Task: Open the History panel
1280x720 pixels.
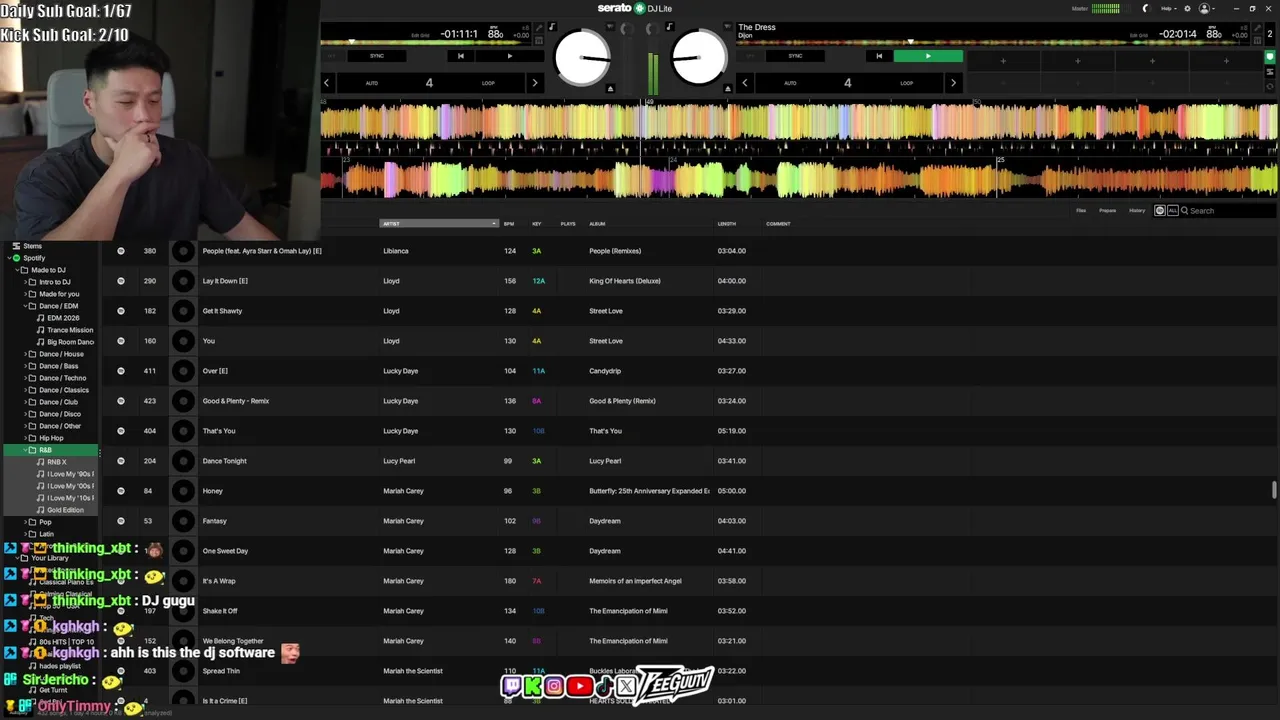Action: point(1137,211)
